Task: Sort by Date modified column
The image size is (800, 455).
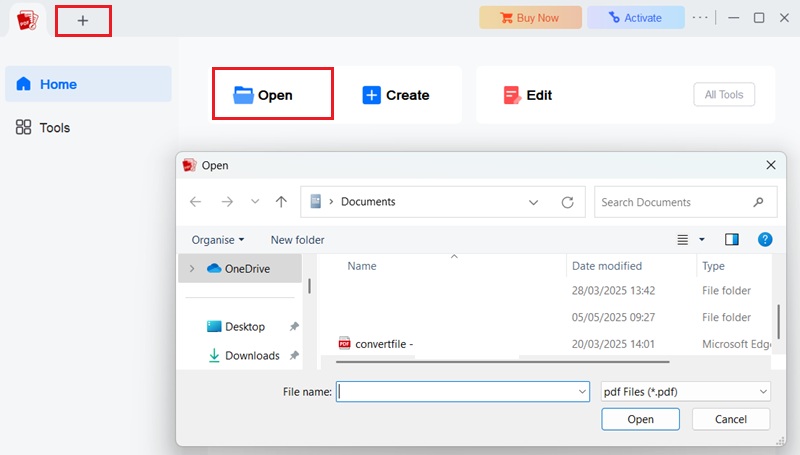Action: [607, 266]
